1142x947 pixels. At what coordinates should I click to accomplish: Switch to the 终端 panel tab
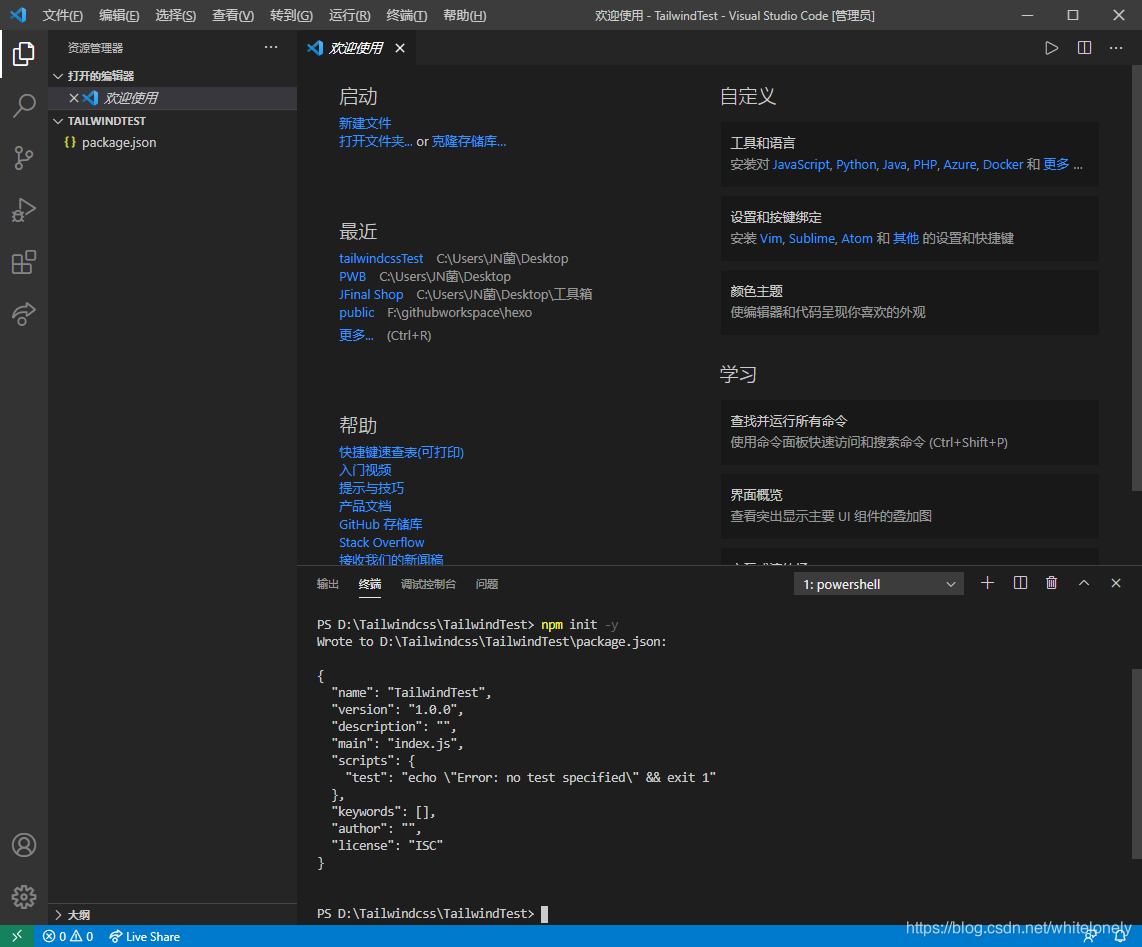(370, 584)
